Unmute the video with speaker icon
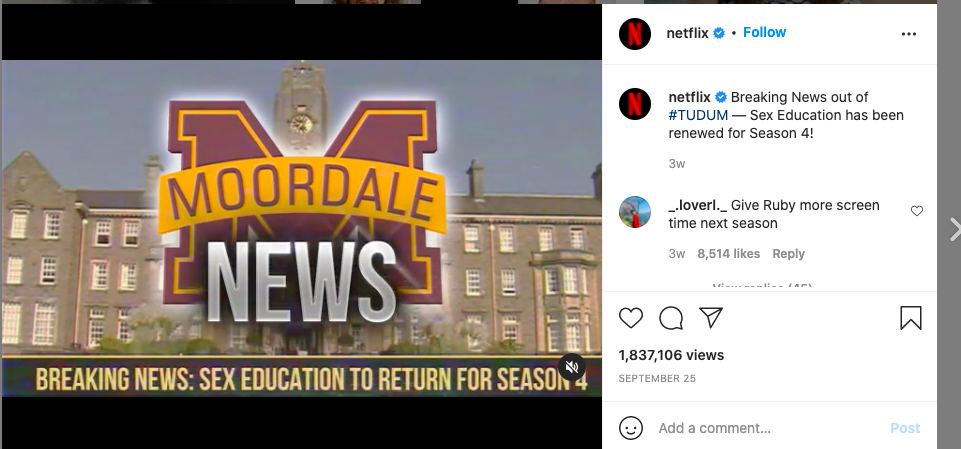 click(572, 367)
